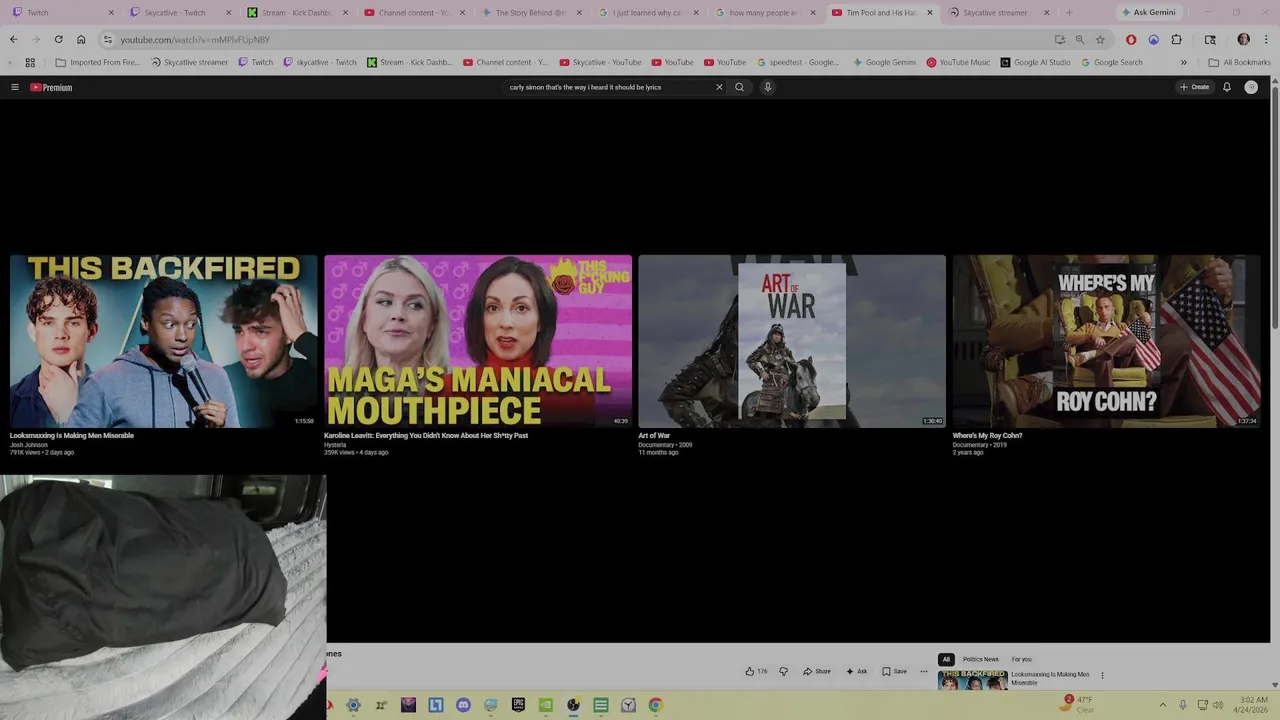Select the All filter chip
This screenshot has height=720, width=1280.
pos(946,659)
